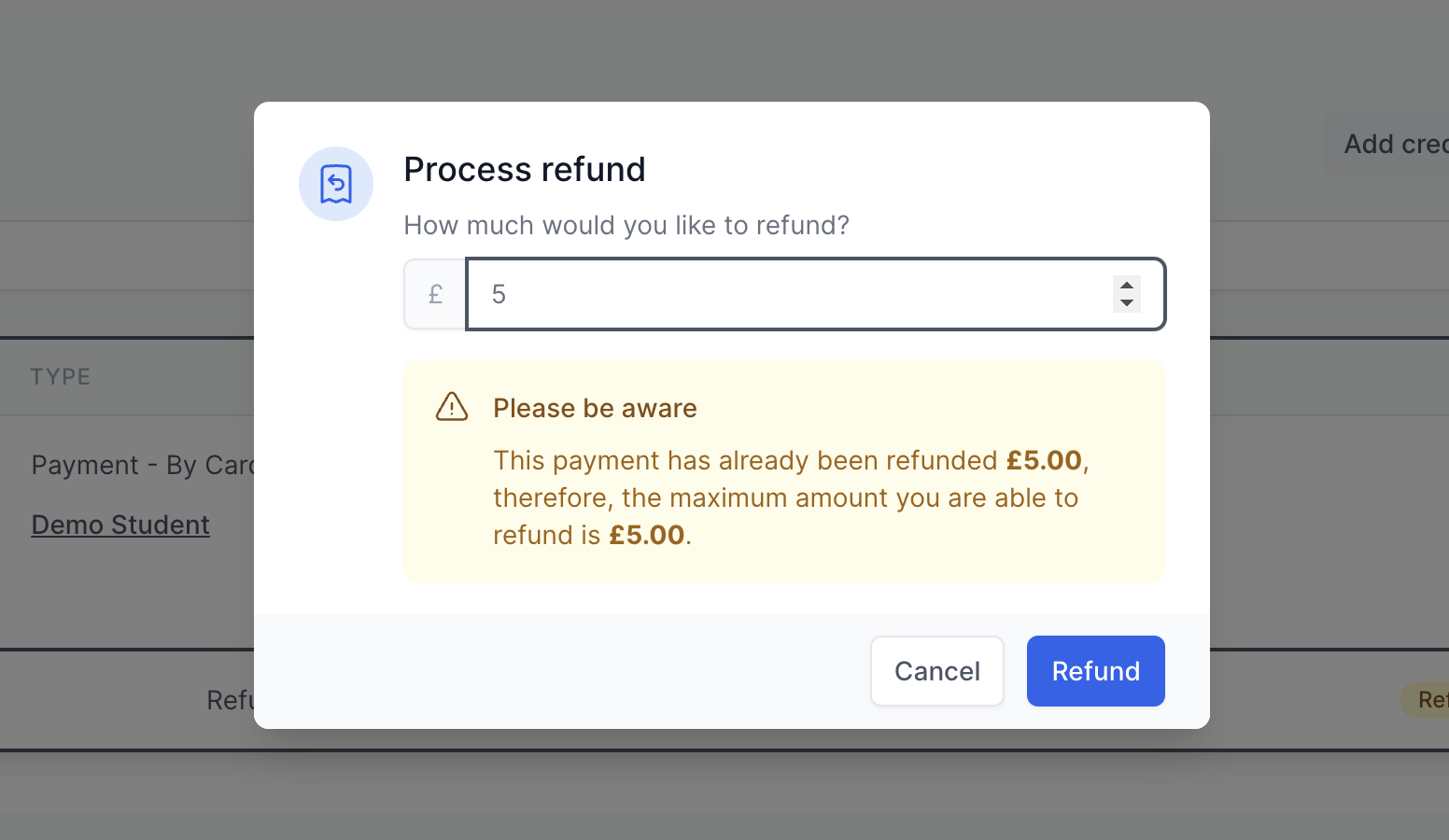Click the pound sign currency prefix
The image size is (1449, 840).
point(434,294)
